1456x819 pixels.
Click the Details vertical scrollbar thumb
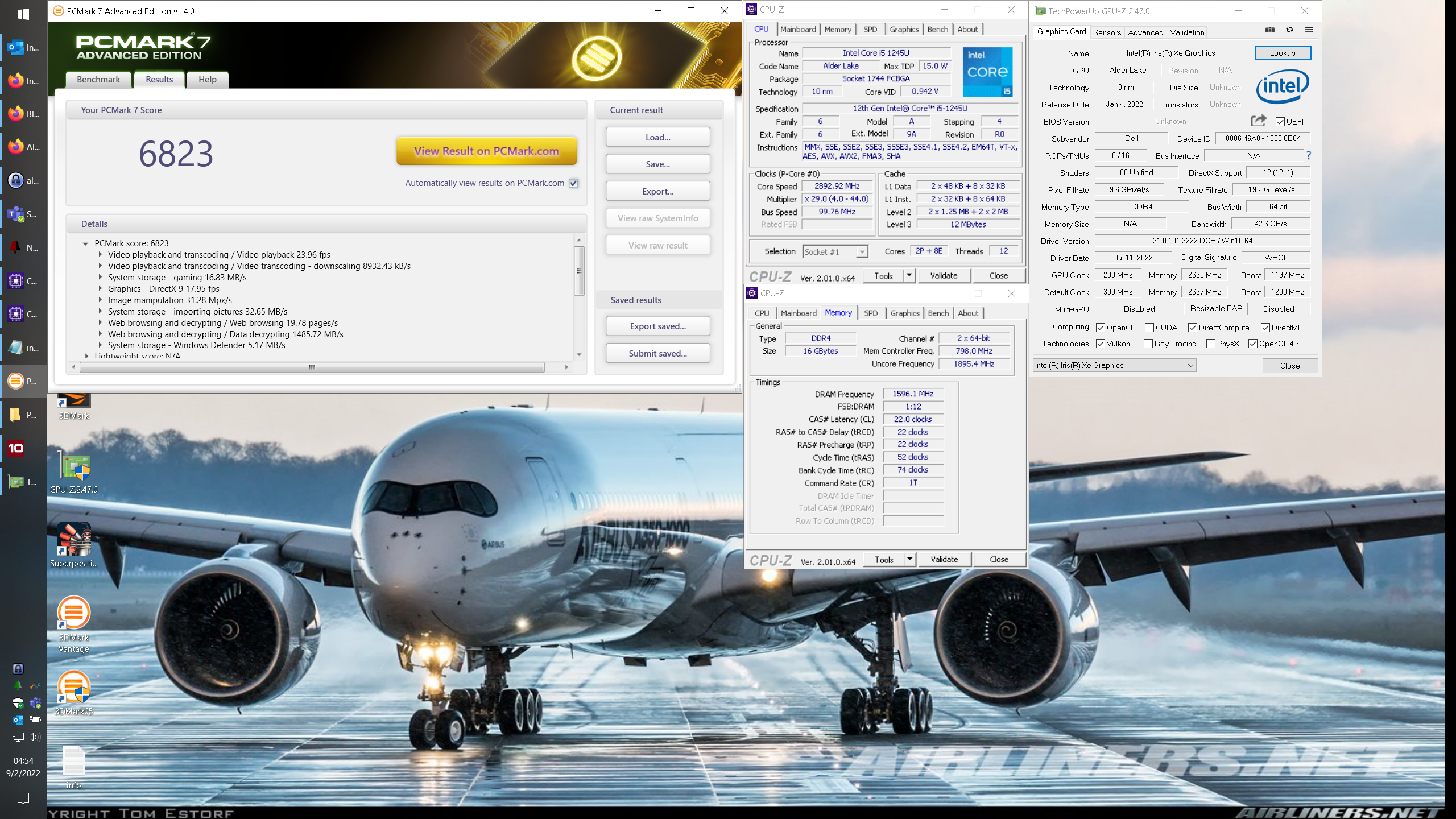pos(579,271)
